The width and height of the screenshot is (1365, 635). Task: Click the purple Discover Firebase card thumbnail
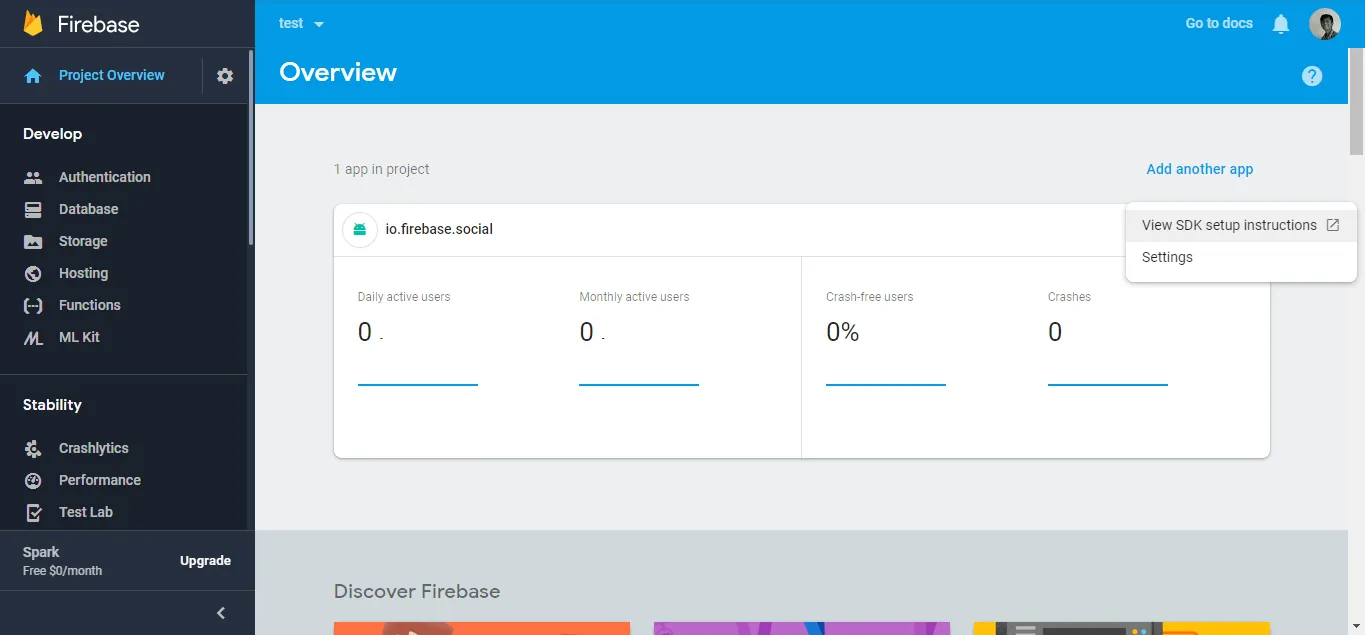802,628
